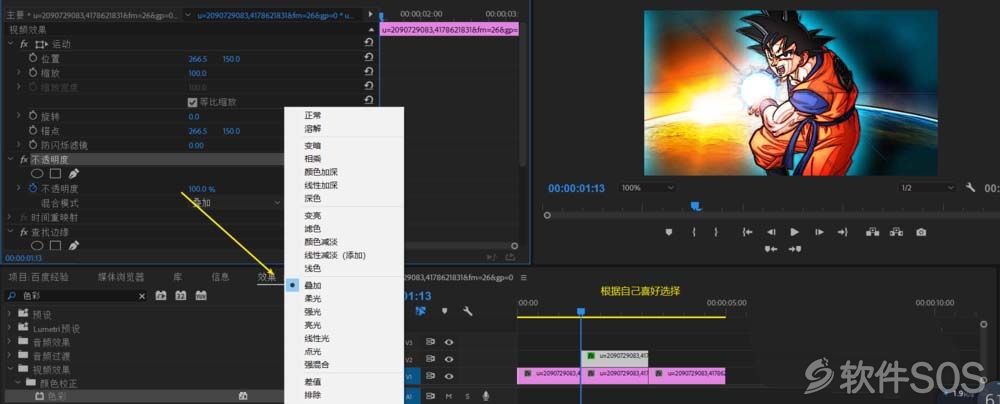Expand the 缩放 property
The width and height of the screenshot is (1000, 404).
click(19, 73)
